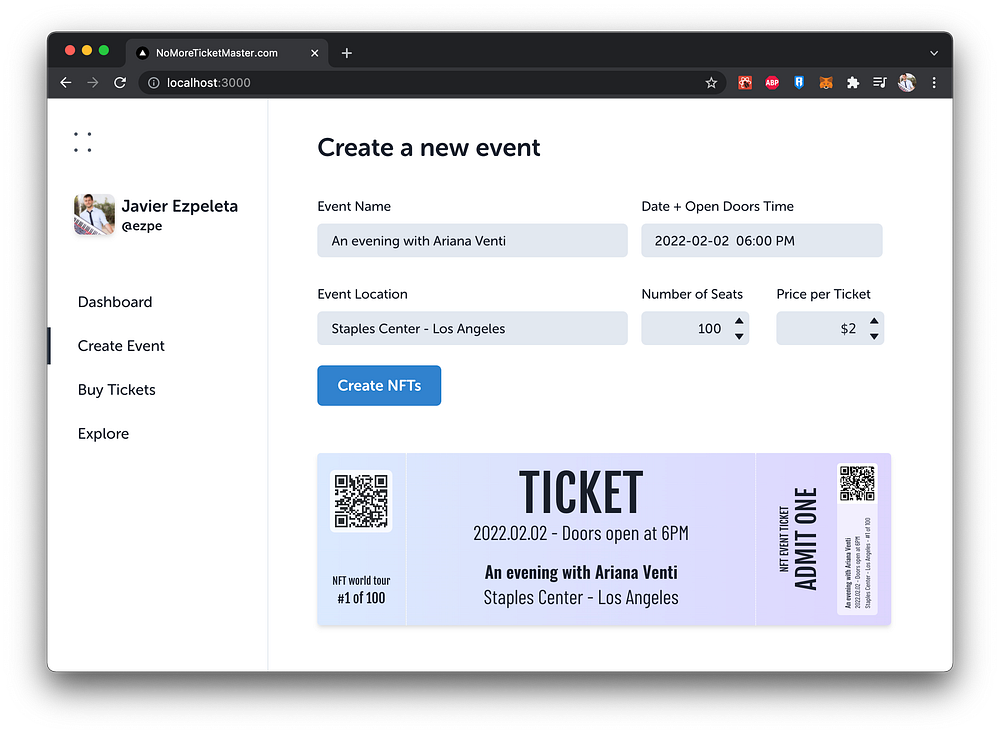Screen dimensions: 1000x734
Task: Click Javier Ezpeleta's profile avatar
Action: [x=94, y=215]
